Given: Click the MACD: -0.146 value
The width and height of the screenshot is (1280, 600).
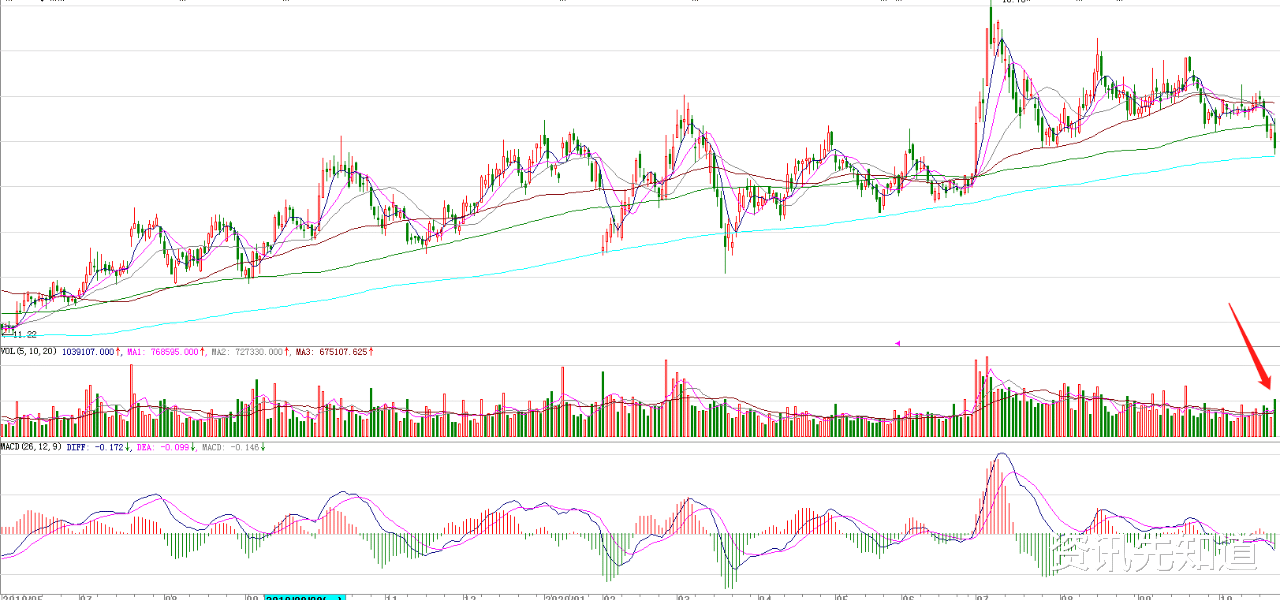Looking at the screenshot, I should coord(232,447).
